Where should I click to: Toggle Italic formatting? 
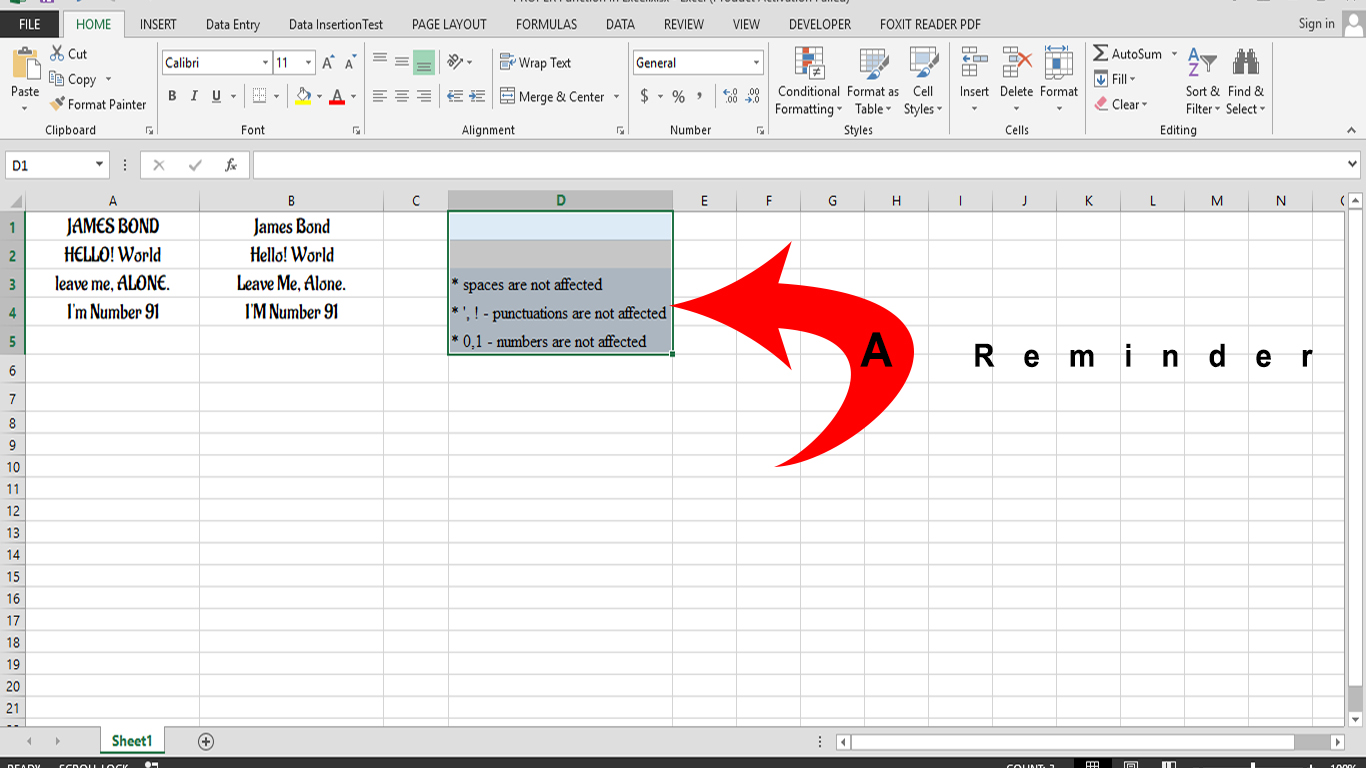tap(194, 96)
